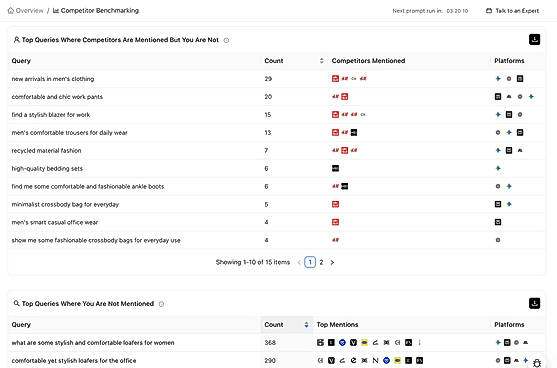Viewport: 557px width, 368px height.
Task: Click the H&M logo in comfortable chic work pants row
Action: click(335, 97)
